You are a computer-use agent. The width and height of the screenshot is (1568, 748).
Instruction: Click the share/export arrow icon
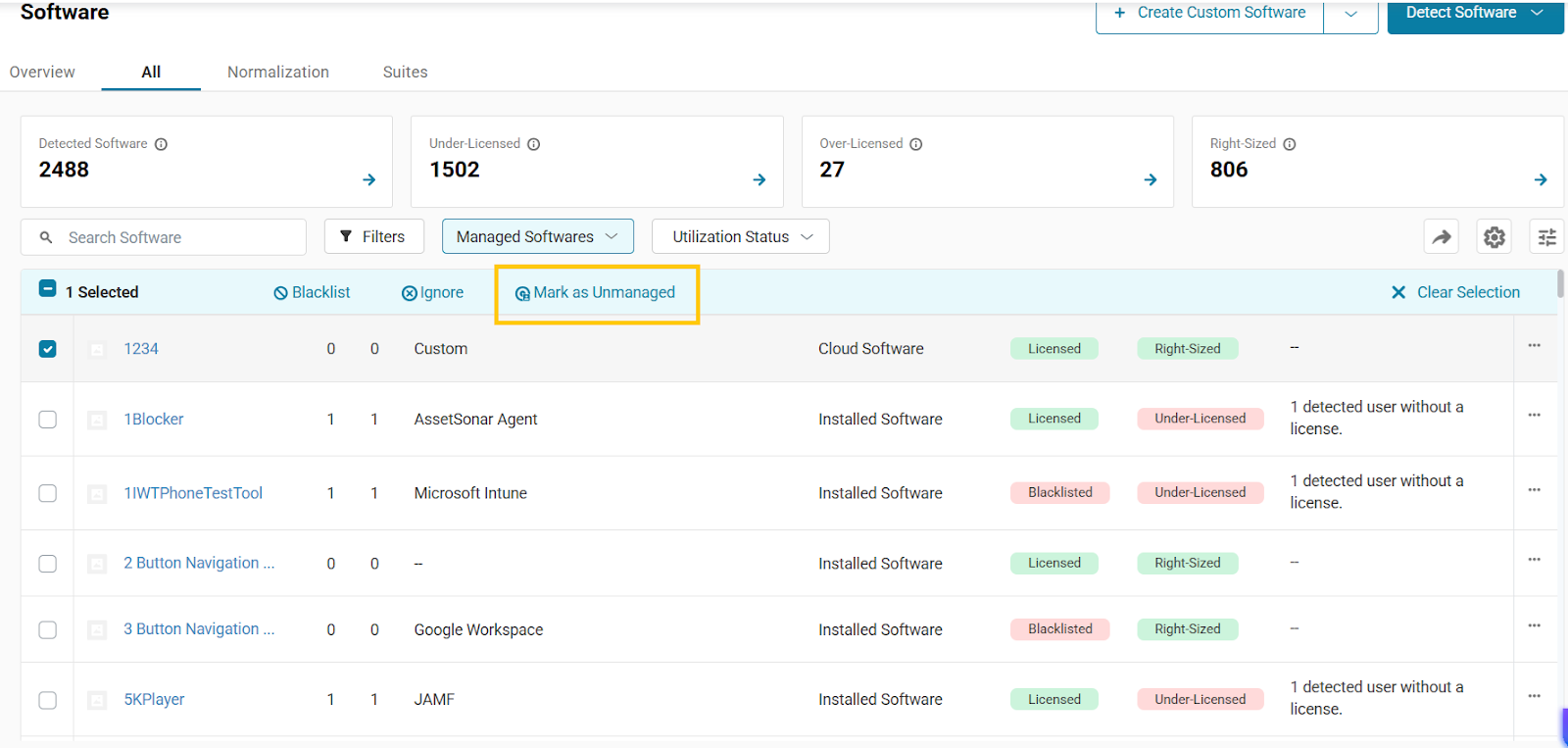pos(1441,237)
